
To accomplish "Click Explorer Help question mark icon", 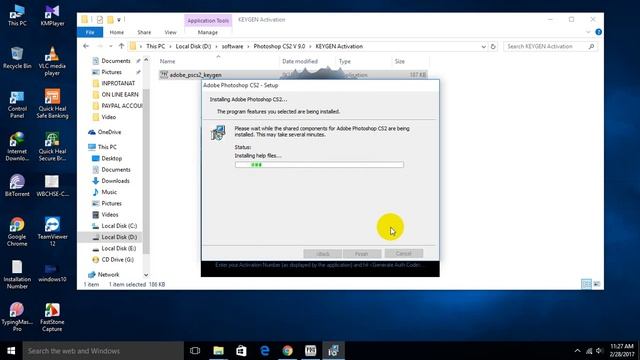I will [x=598, y=32].
